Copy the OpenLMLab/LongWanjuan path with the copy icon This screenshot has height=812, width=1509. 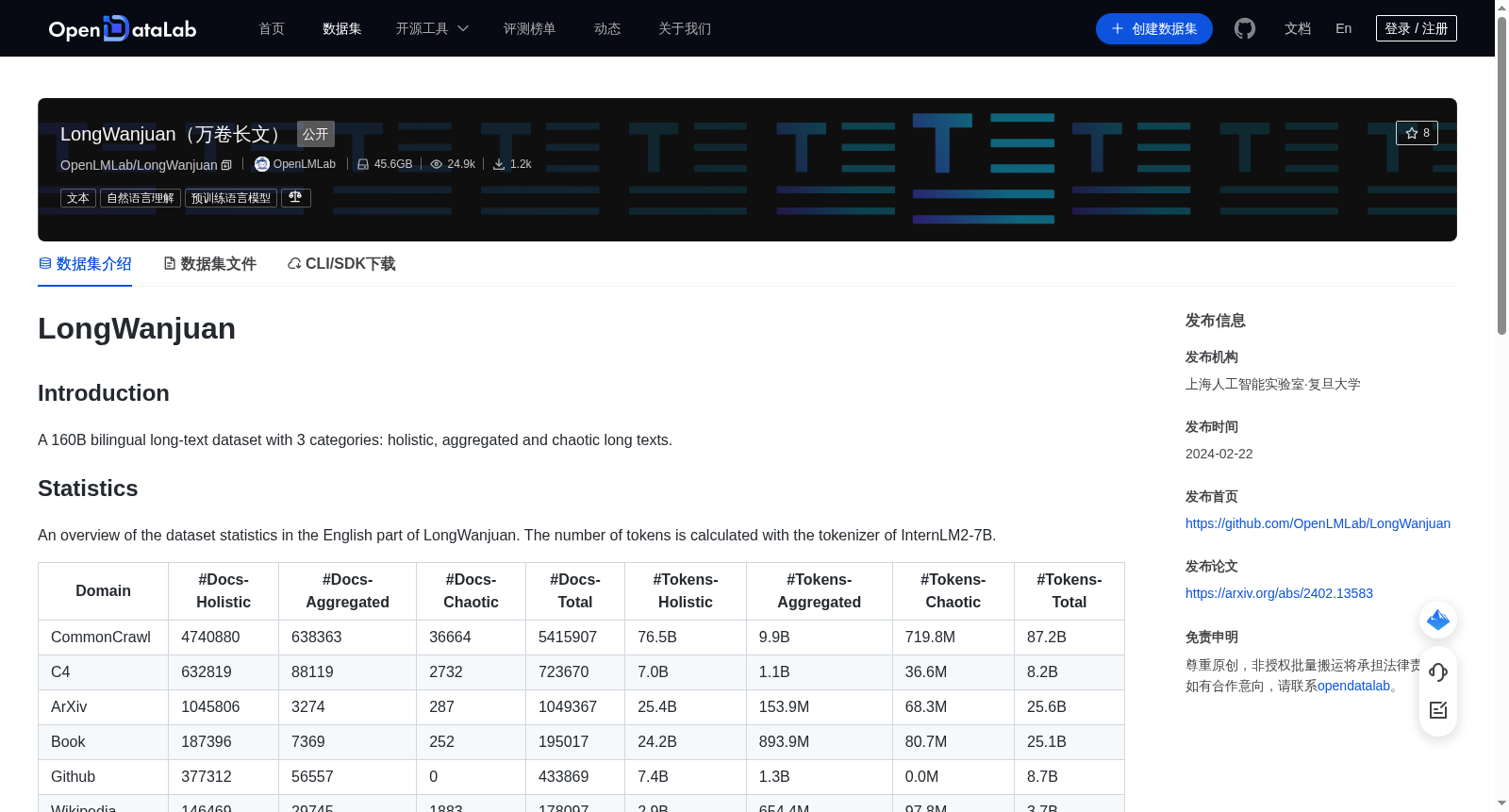pos(226,165)
